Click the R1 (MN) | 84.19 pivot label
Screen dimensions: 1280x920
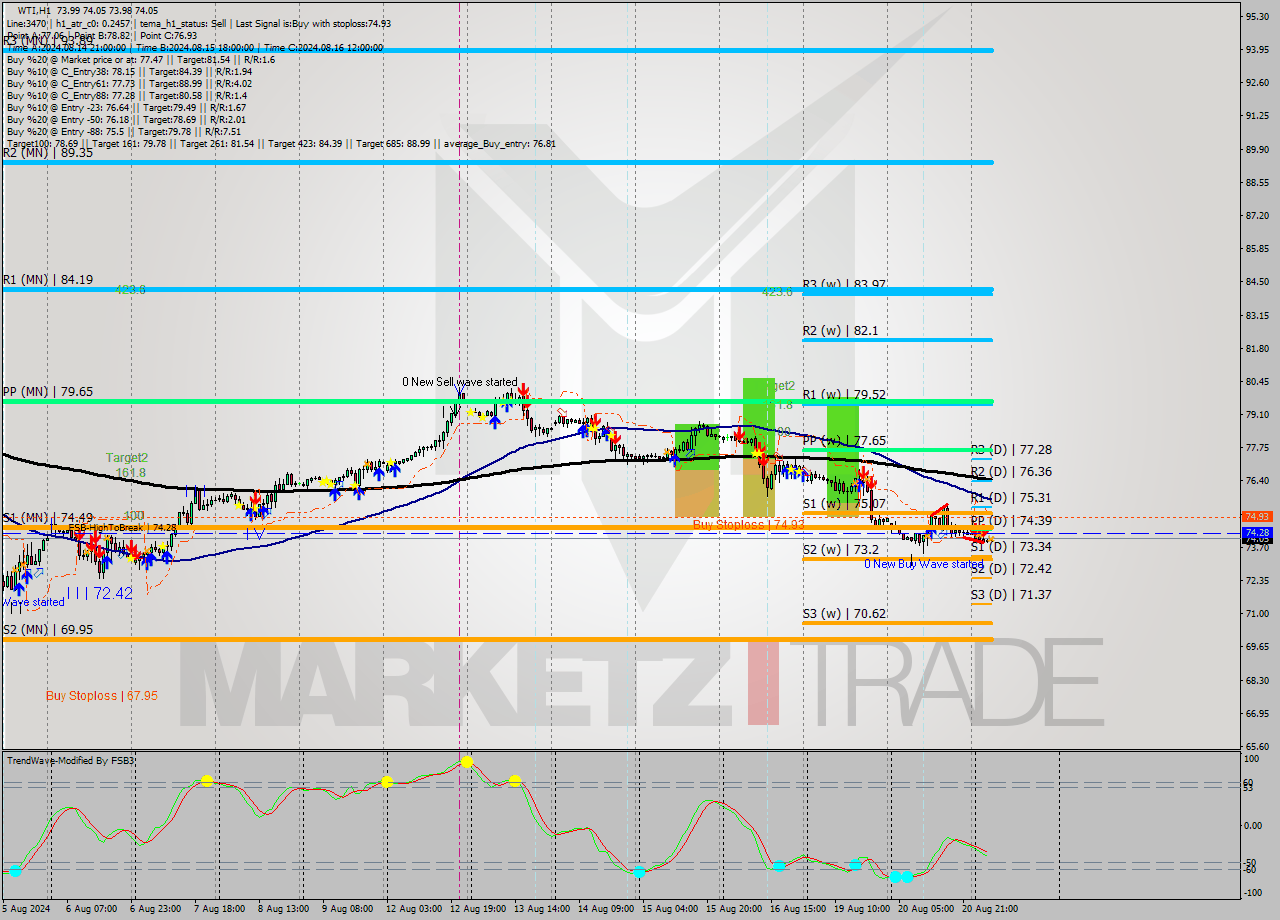[x=47, y=280]
